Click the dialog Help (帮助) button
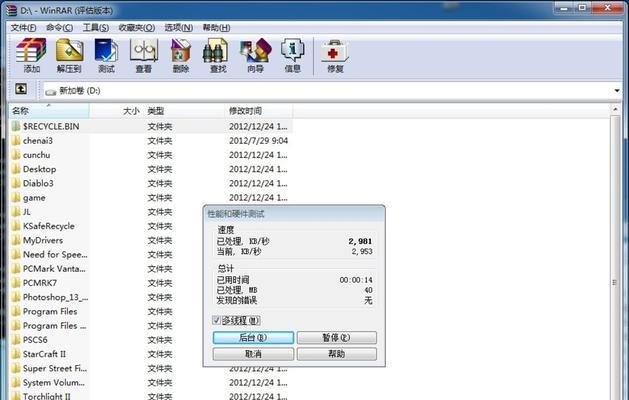The image size is (629, 400). [337, 354]
